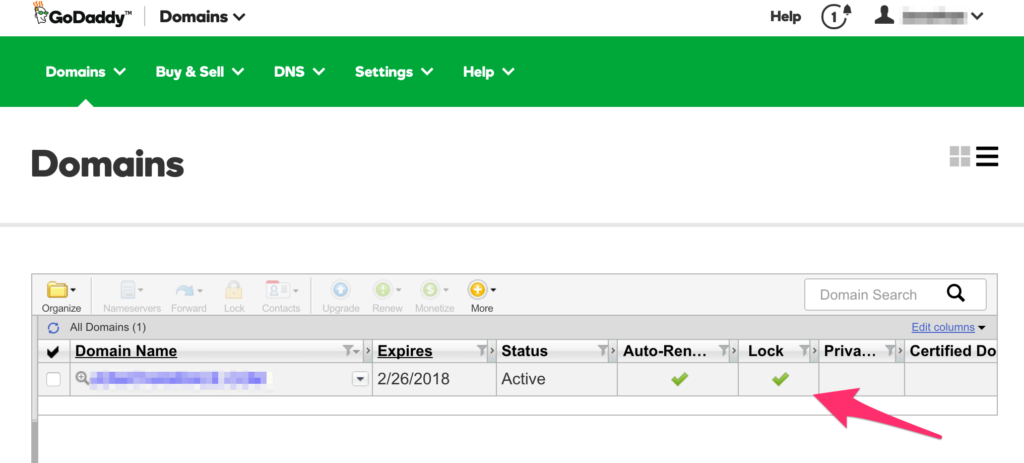Image resolution: width=1024 pixels, height=463 pixels.
Task: Open the Settings menu
Action: coord(394,72)
